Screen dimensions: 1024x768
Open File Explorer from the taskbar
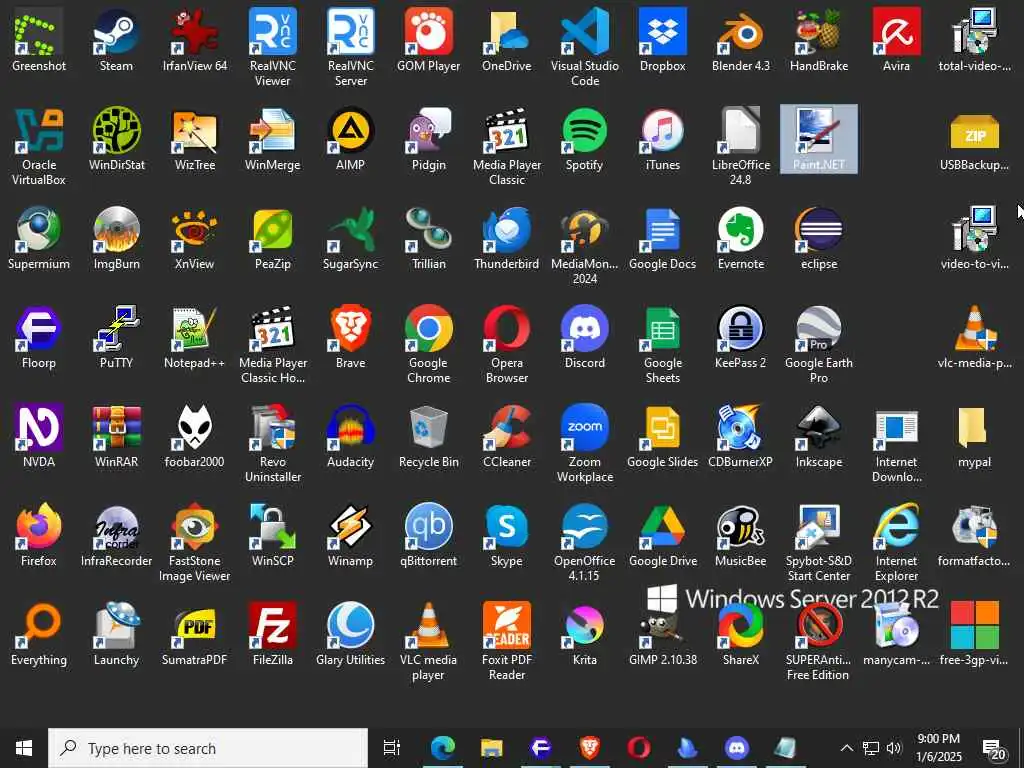492,748
